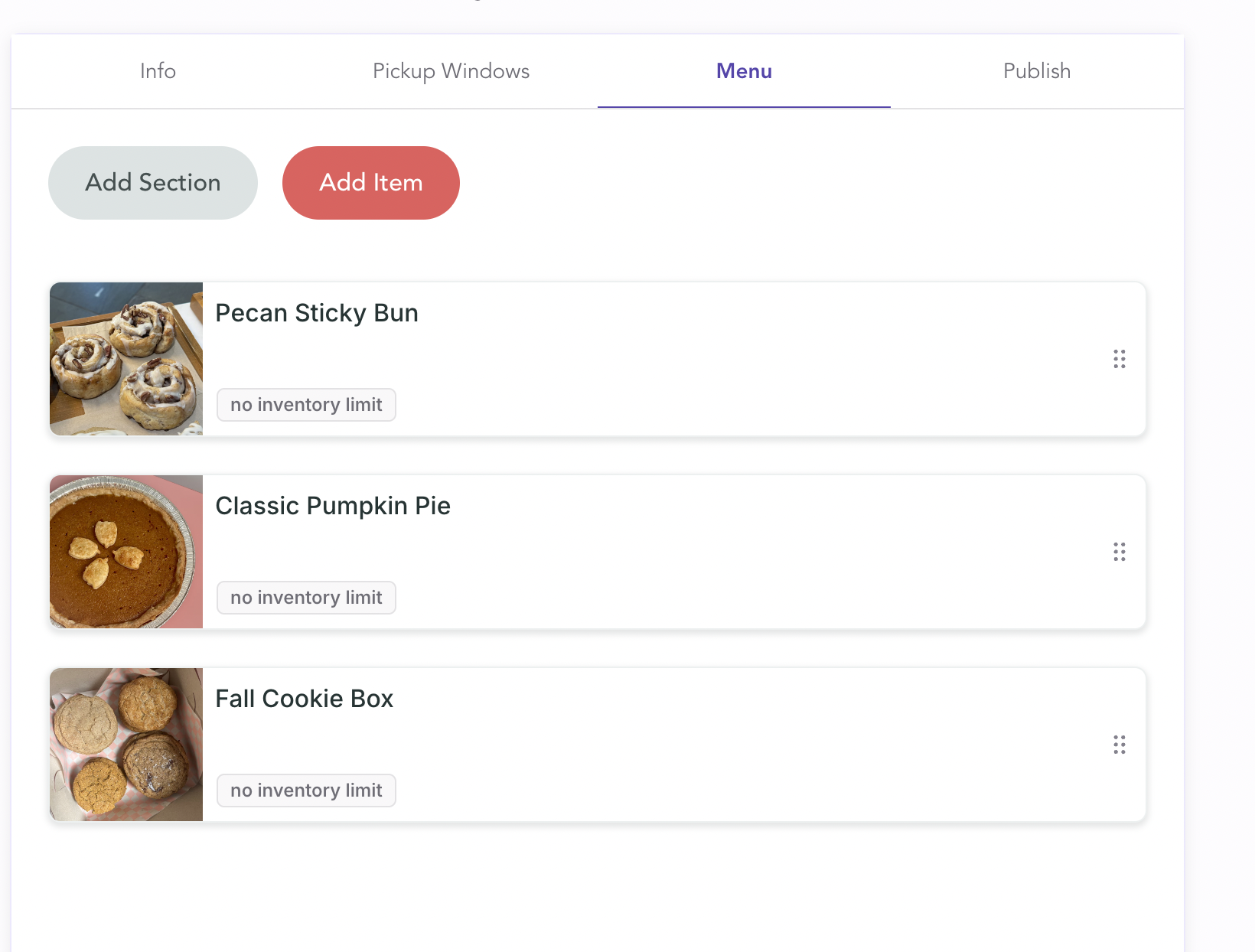Open the Pecan Sticky Bun photo thumbnail
Image resolution: width=1255 pixels, height=952 pixels.
[126, 359]
